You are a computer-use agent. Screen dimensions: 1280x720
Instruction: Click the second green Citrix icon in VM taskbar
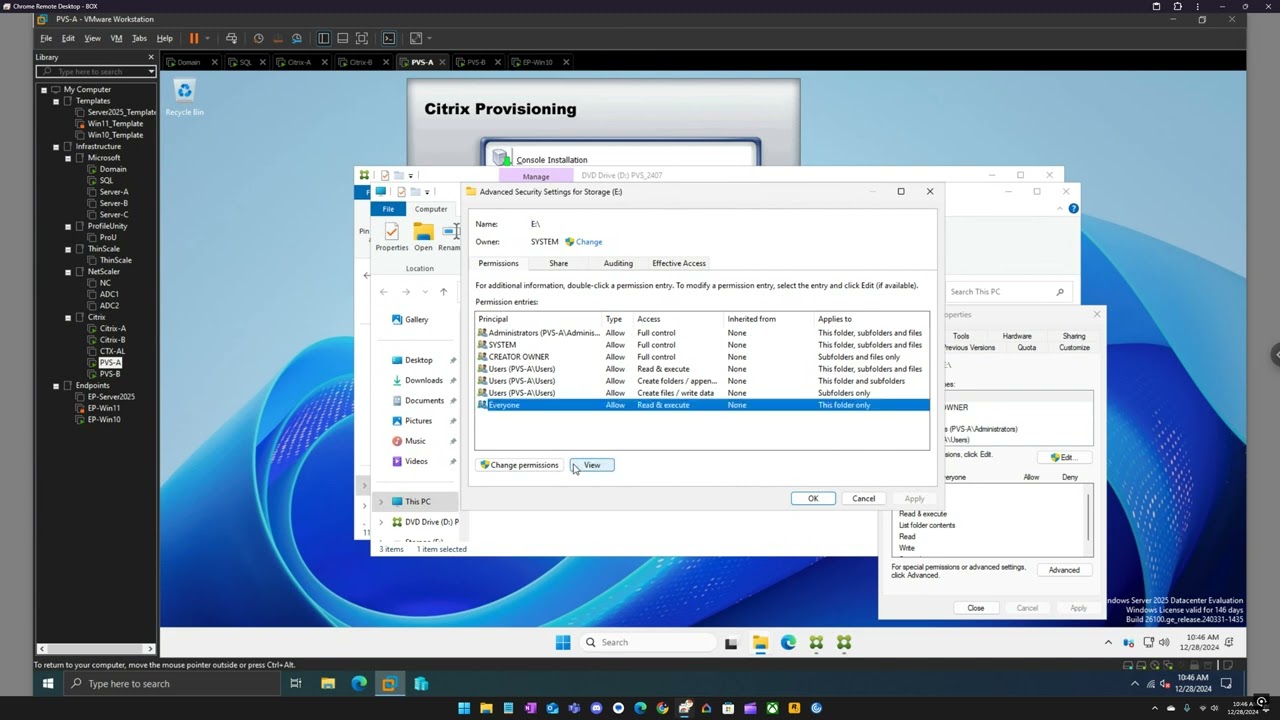click(x=844, y=642)
